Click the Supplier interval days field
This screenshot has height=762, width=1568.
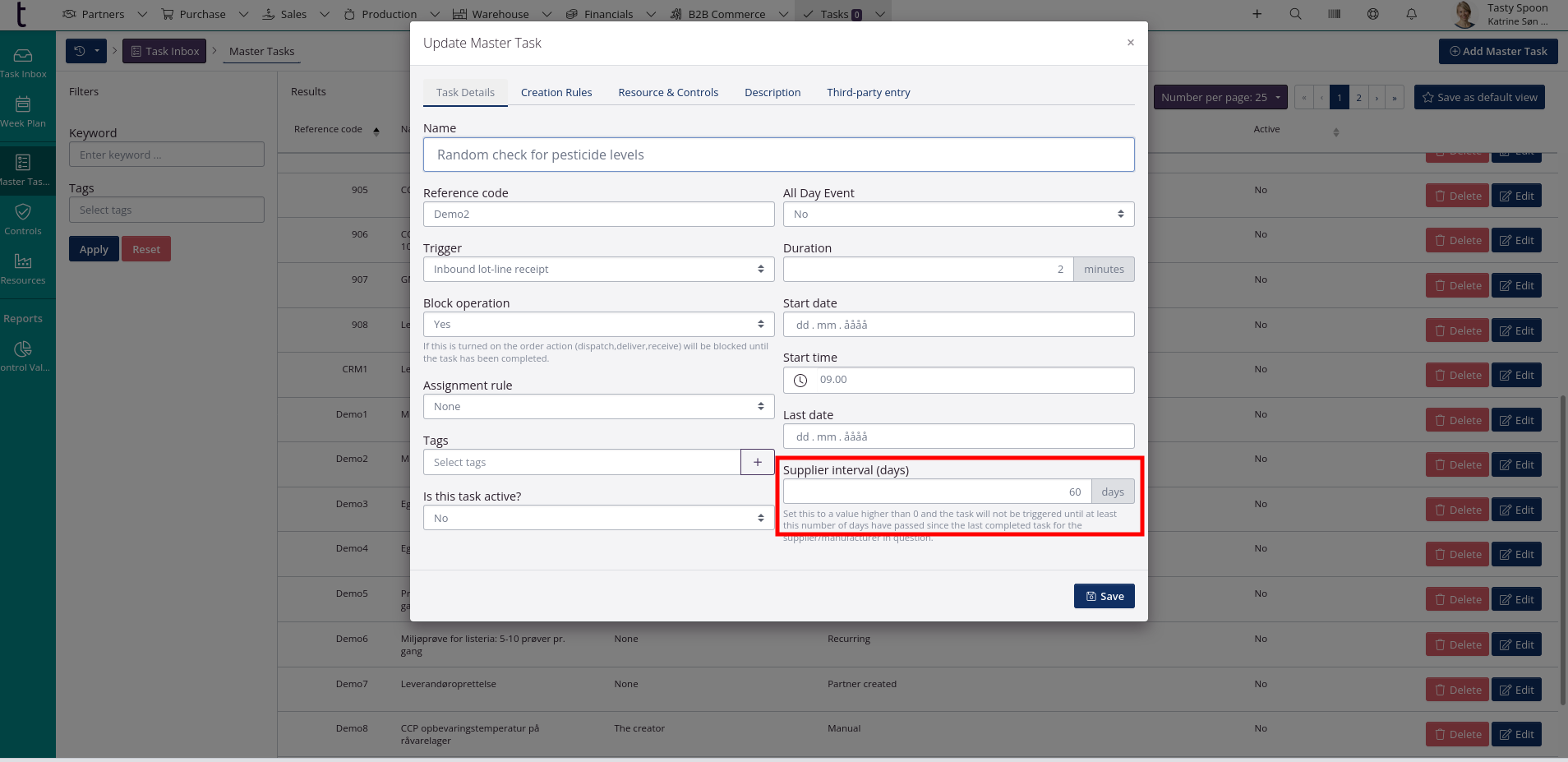(x=937, y=492)
